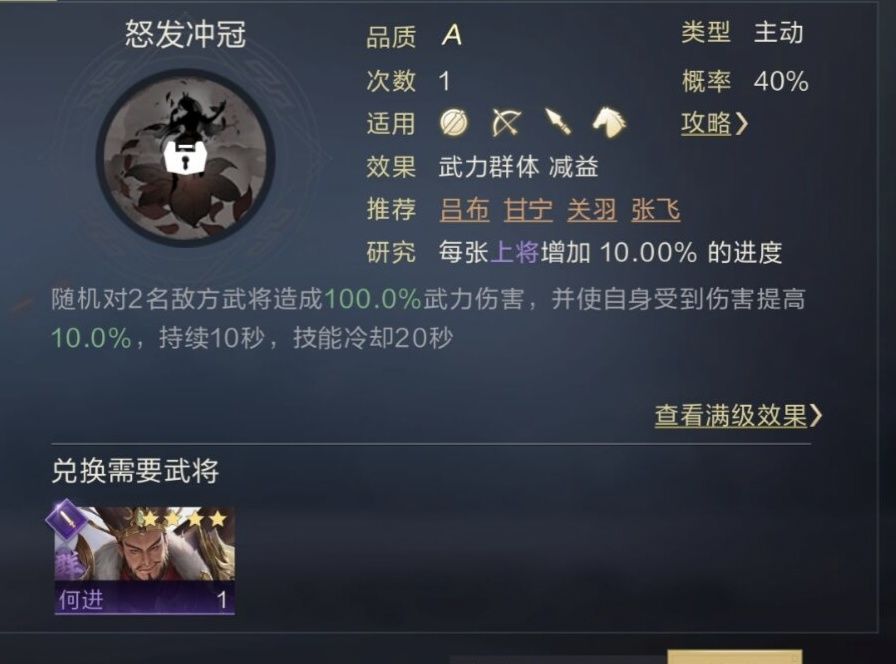Click the shield troop type icon
This screenshot has width=896, height=664.
point(454,122)
